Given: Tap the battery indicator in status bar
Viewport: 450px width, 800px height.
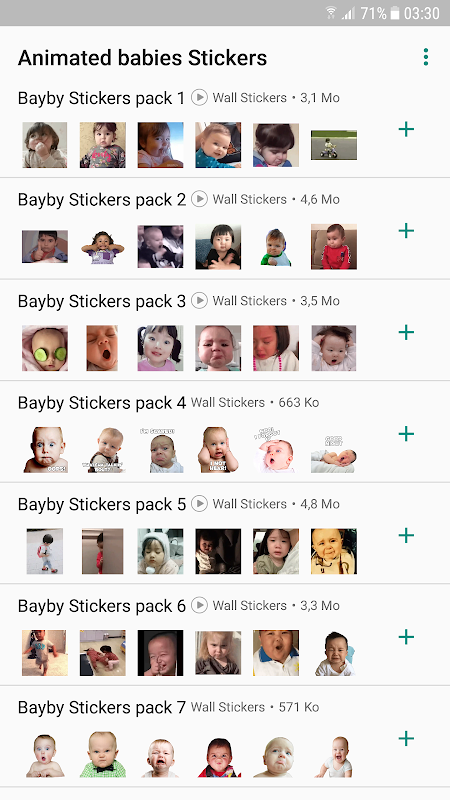Looking at the screenshot, I should [395, 13].
